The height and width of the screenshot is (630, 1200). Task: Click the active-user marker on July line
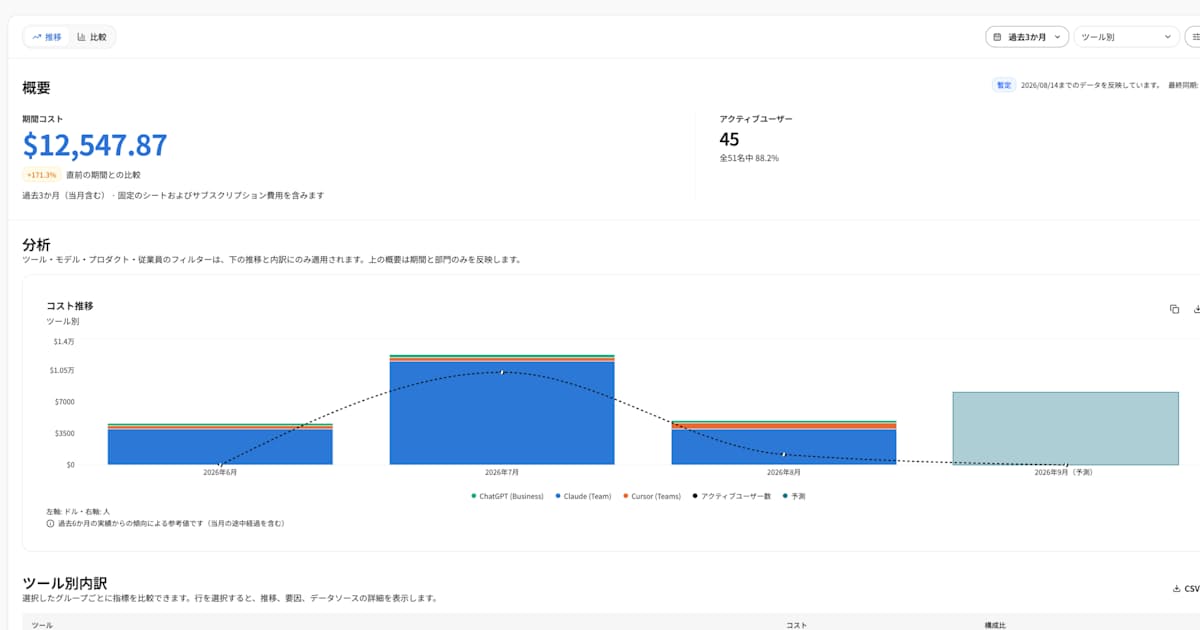502,372
